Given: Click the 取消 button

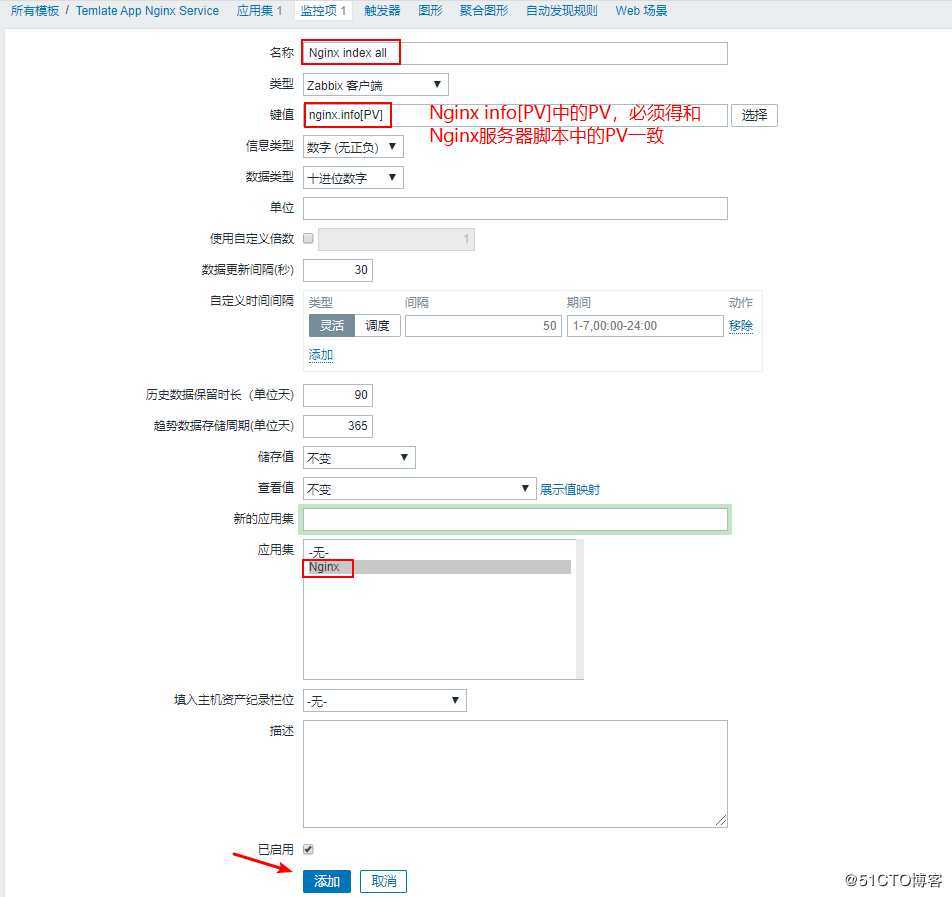Looking at the screenshot, I should pos(382,881).
